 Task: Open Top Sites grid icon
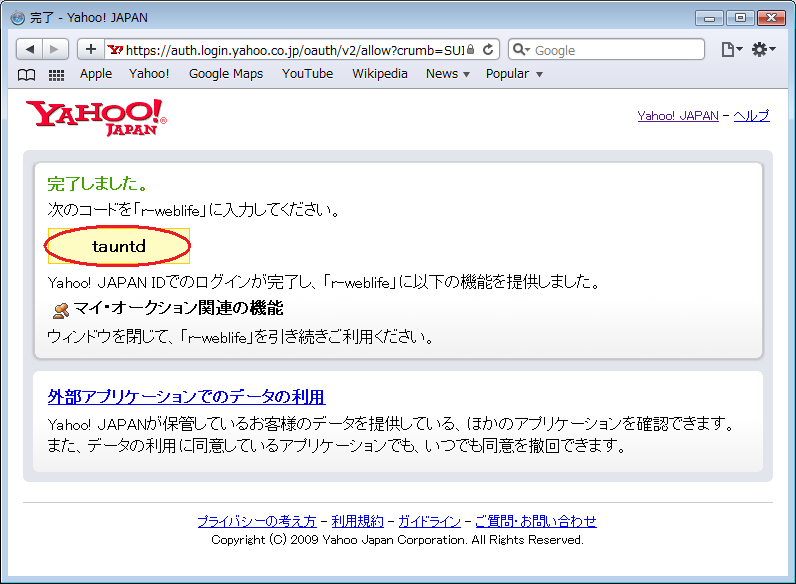point(56,75)
